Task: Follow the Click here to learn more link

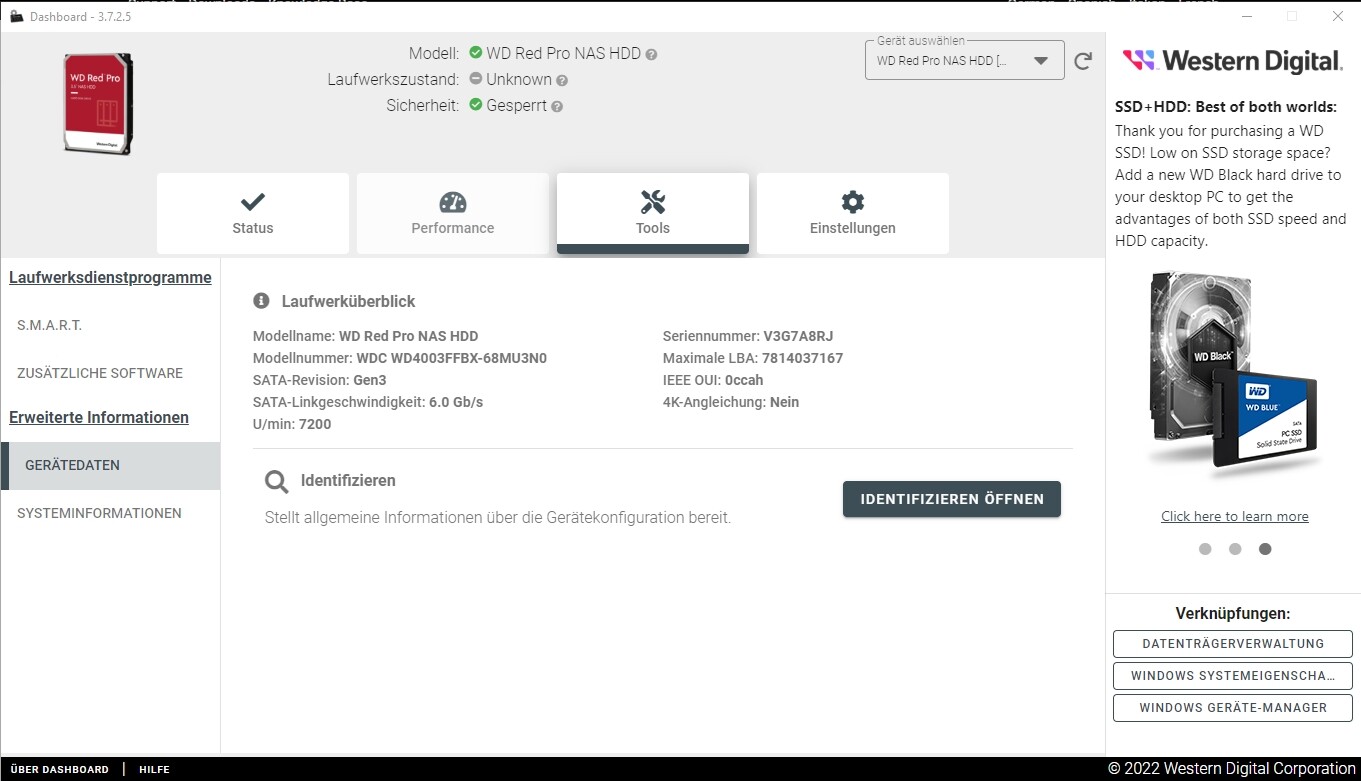Action: click(1235, 517)
